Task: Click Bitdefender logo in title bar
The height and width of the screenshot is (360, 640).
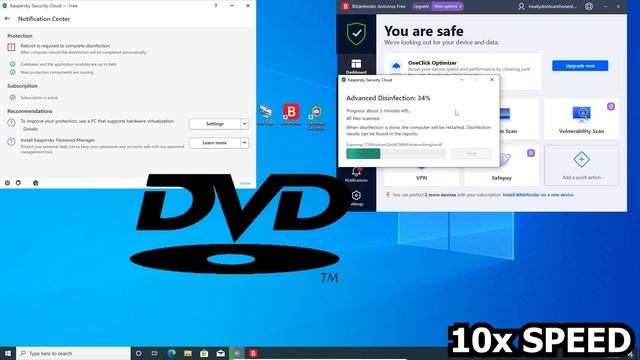Action: coord(346,6)
